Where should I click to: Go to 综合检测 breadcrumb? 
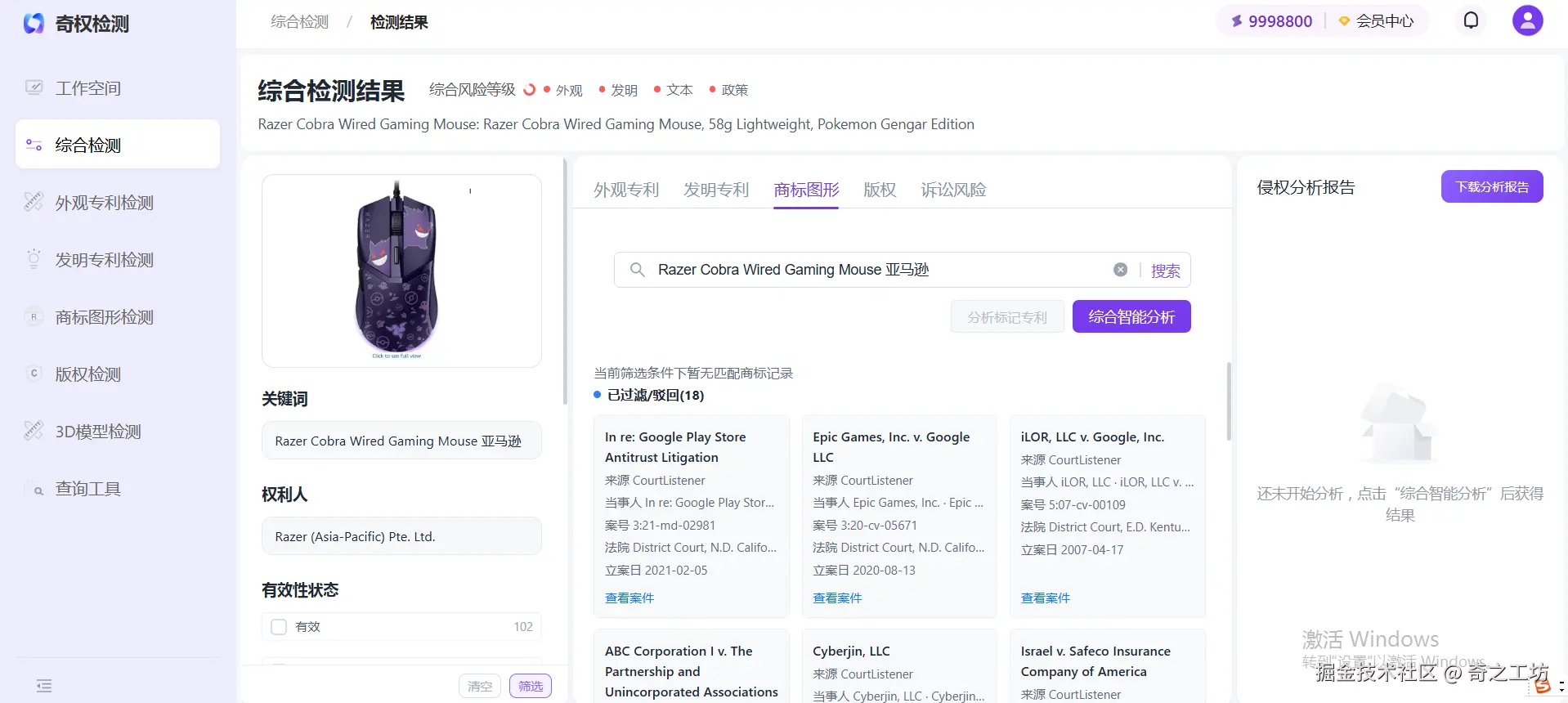(x=299, y=22)
